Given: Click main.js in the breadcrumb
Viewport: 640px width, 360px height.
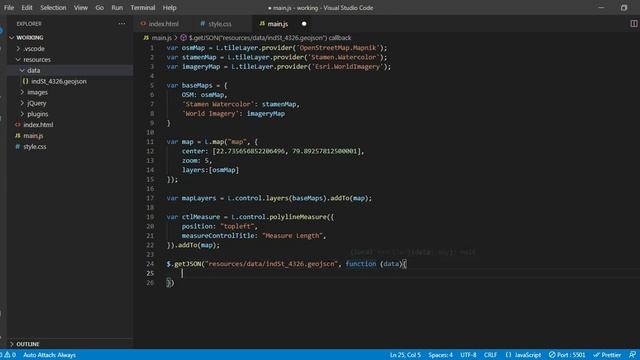Looking at the screenshot, I should tap(162, 38).
